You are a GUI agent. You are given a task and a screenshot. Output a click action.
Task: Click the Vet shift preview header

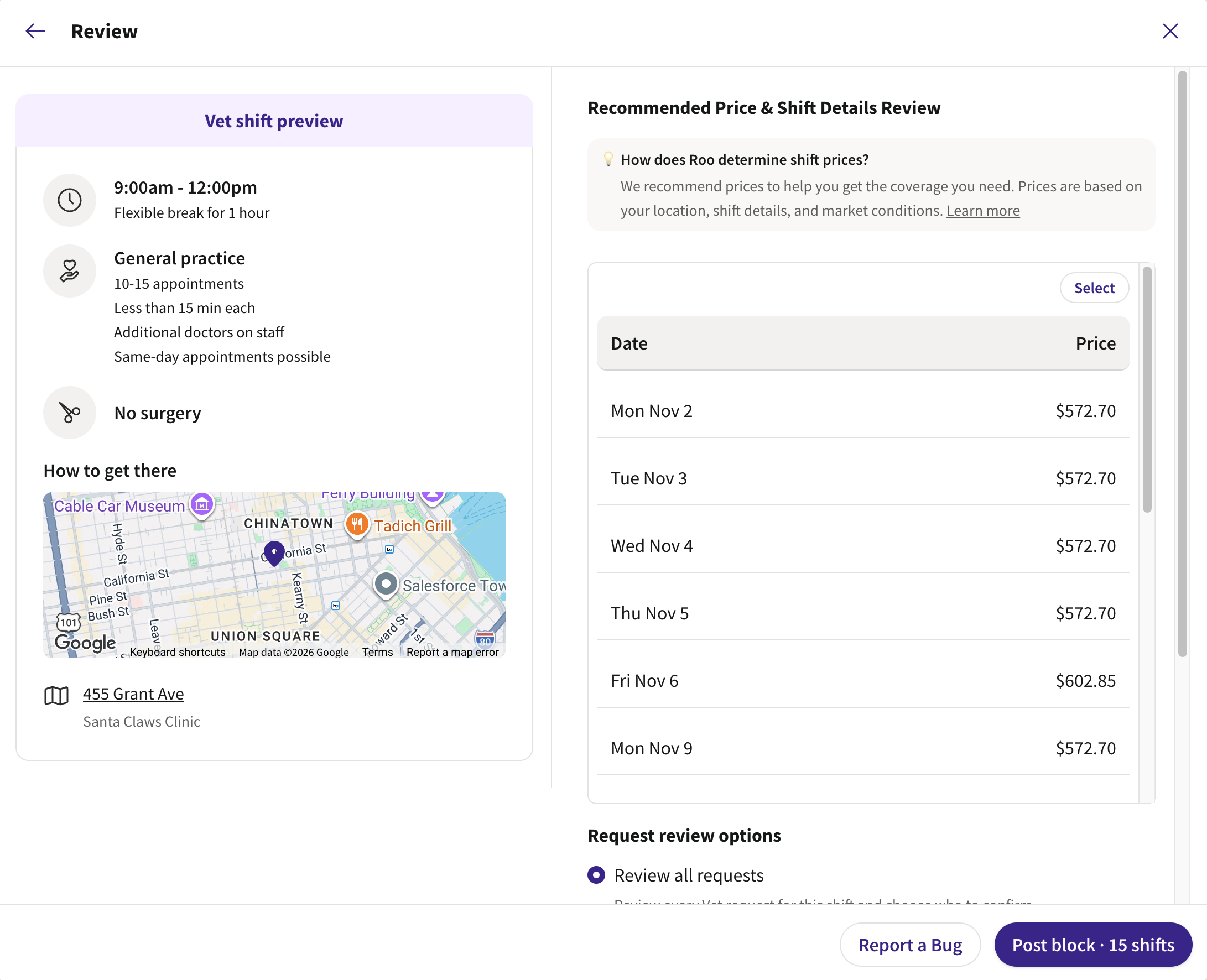tap(274, 121)
